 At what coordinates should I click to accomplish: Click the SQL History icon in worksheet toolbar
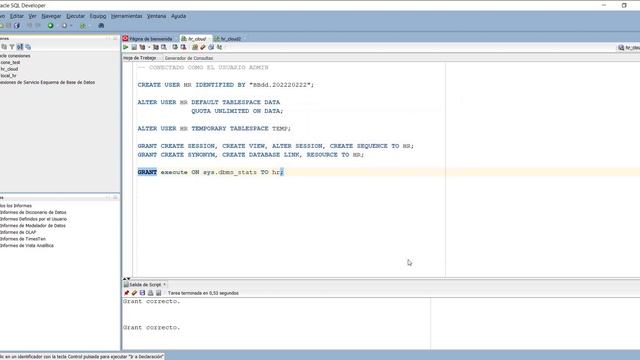click(x=211, y=47)
